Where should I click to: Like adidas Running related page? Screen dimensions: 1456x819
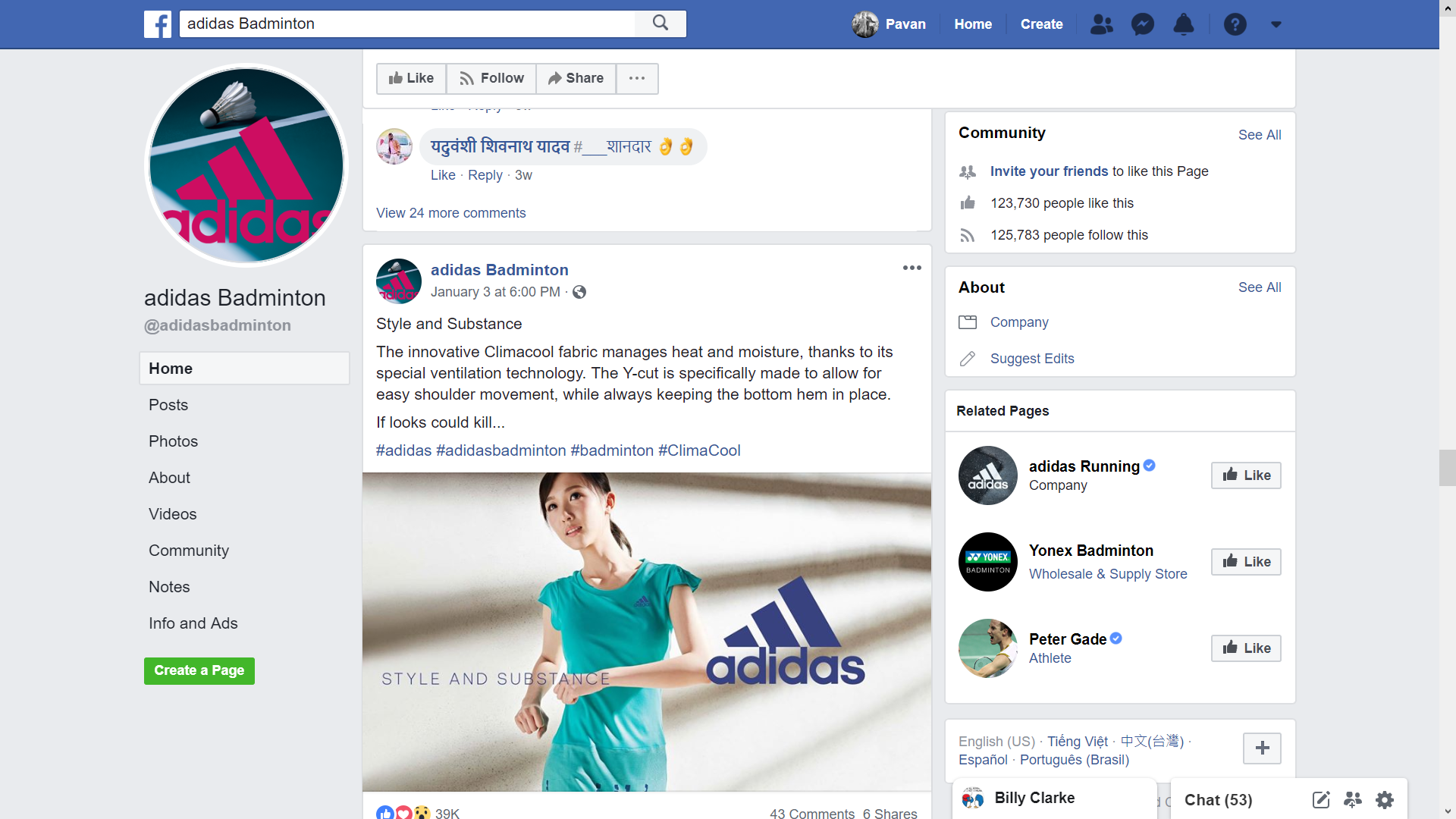pyautogui.click(x=1246, y=475)
